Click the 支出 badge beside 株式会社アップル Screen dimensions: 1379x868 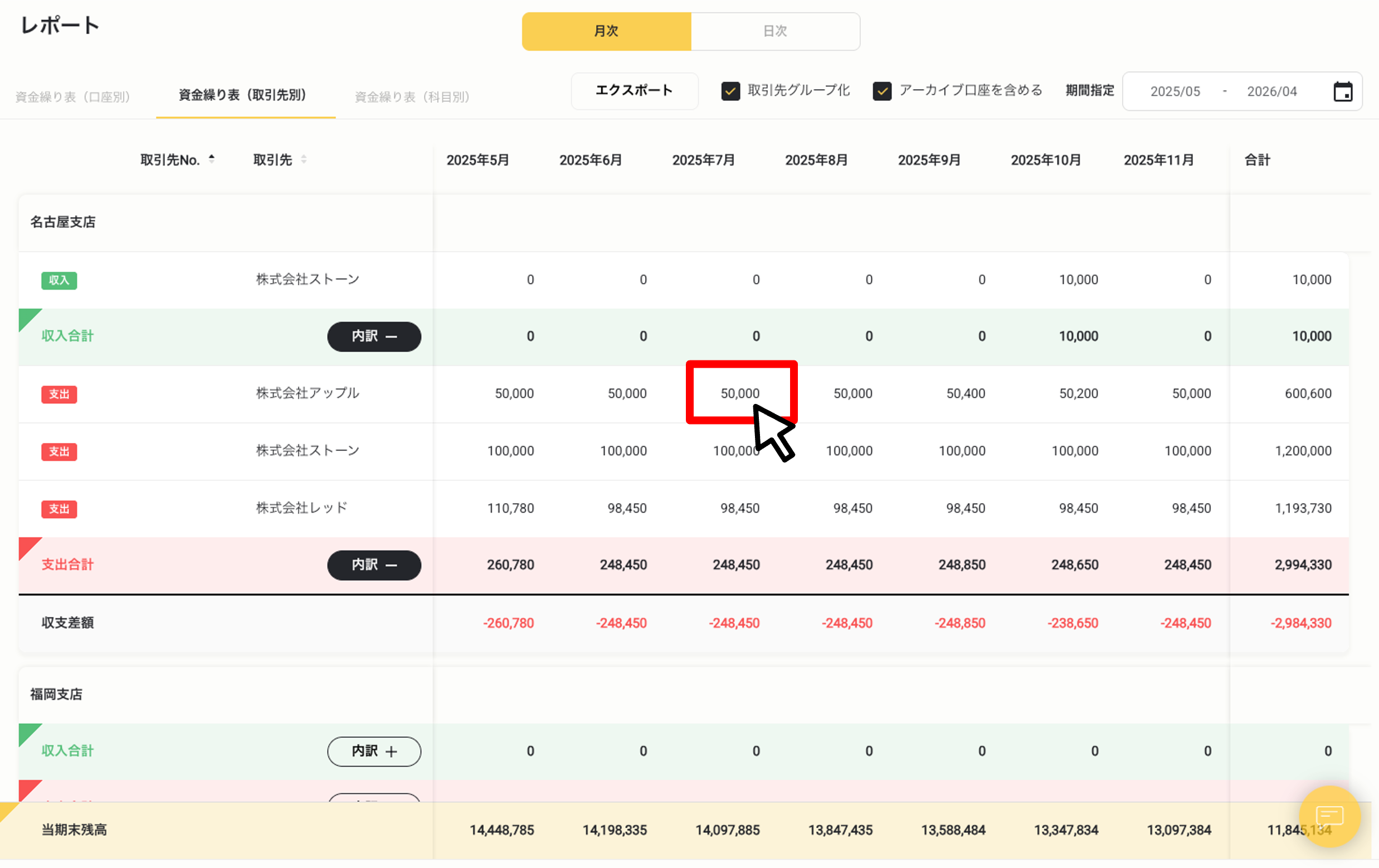point(59,394)
